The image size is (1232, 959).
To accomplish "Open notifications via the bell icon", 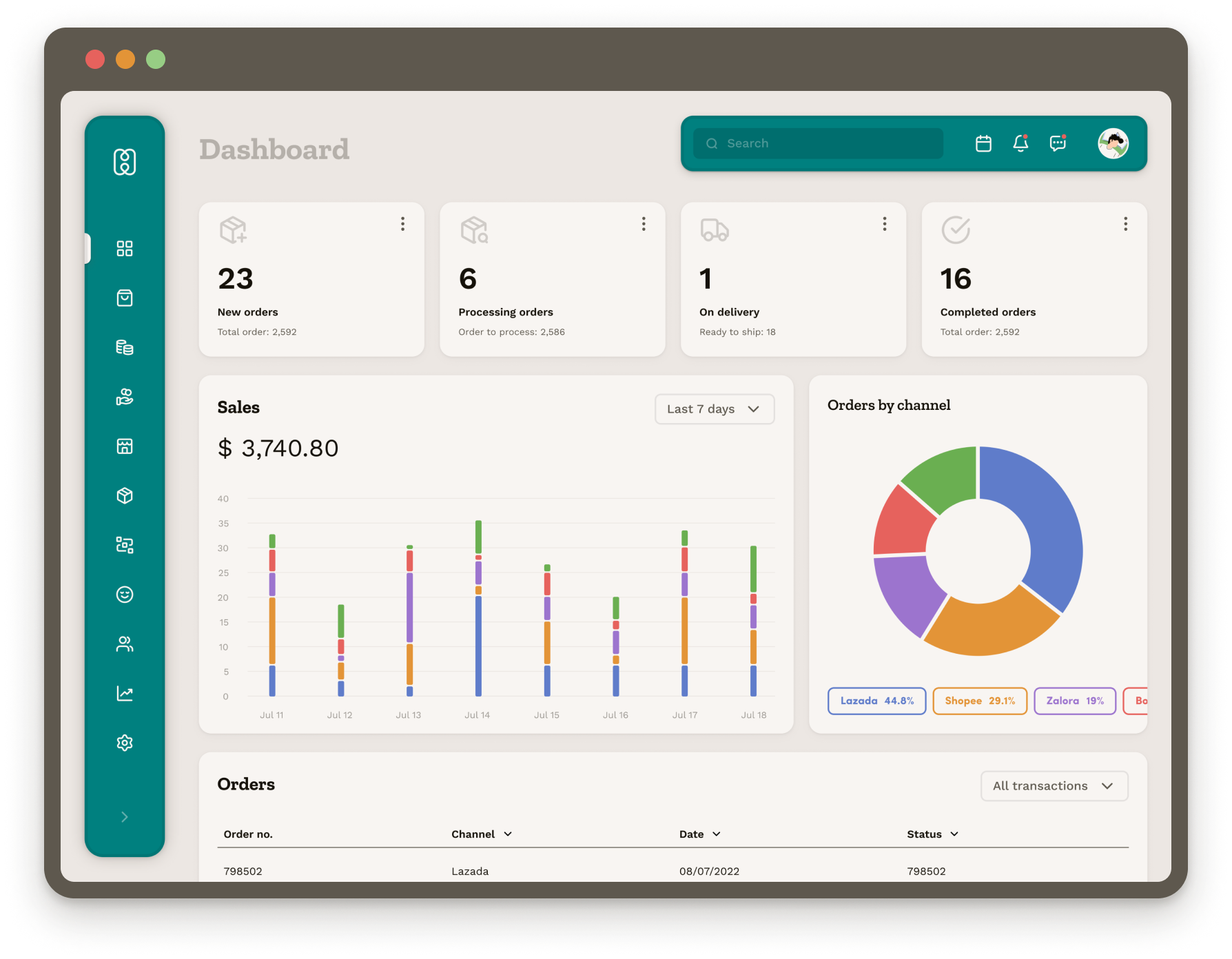I will pos(1020,143).
